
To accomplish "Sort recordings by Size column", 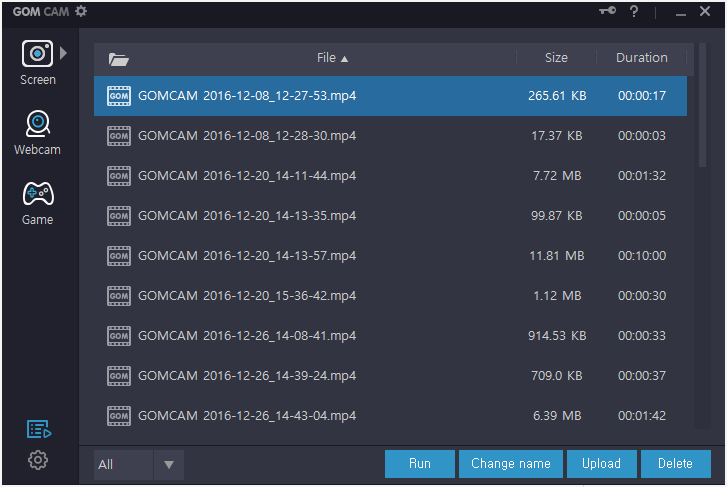I will point(556,58).
